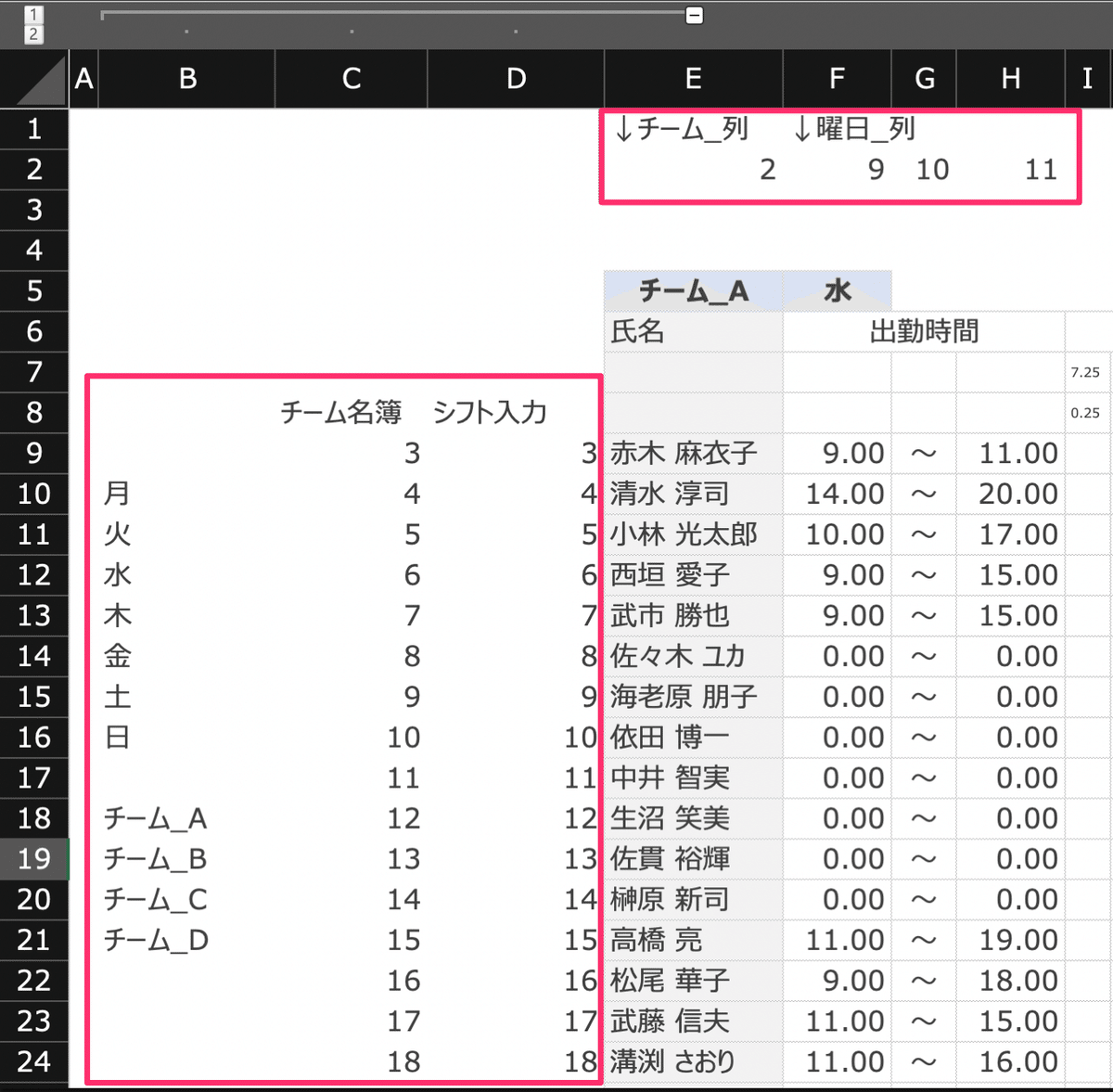Viewport: 1113px width, 1092px height.
Task: Select the 月 weekday cell
Action: pos(186,494)
